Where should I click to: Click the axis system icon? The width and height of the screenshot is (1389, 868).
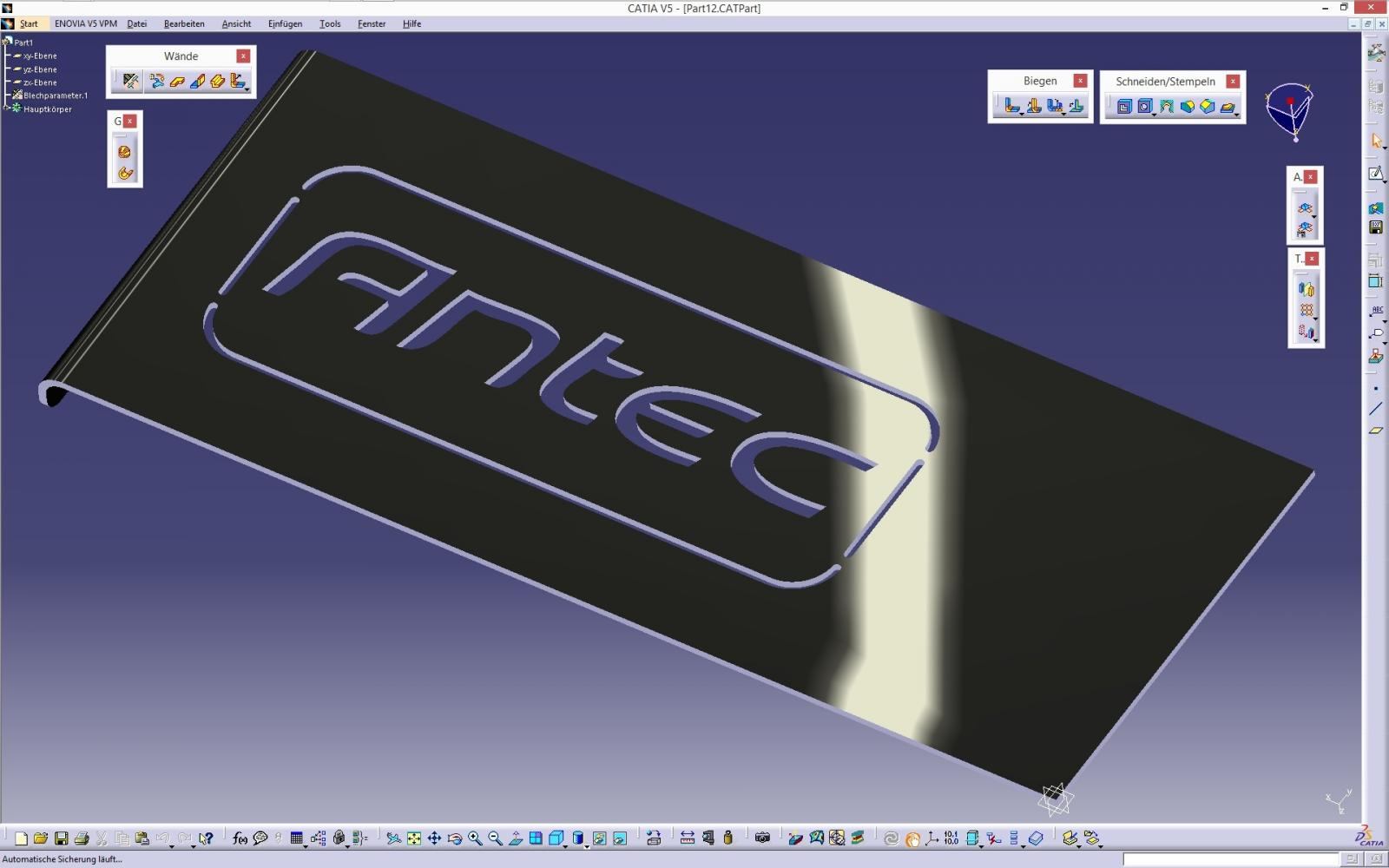click(932, 838)
